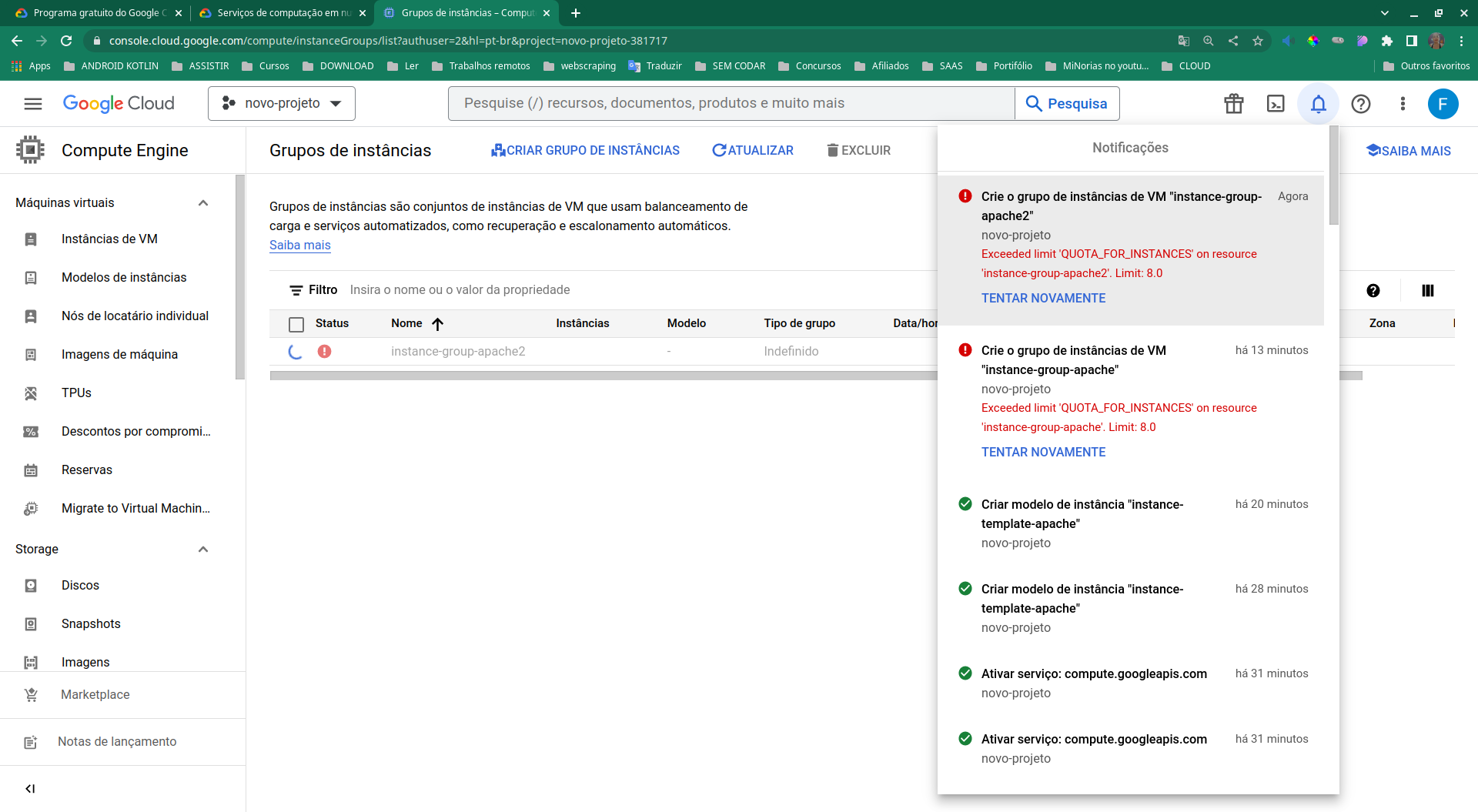Click ATUALIZAR to refresh the list

pos(753,150)
